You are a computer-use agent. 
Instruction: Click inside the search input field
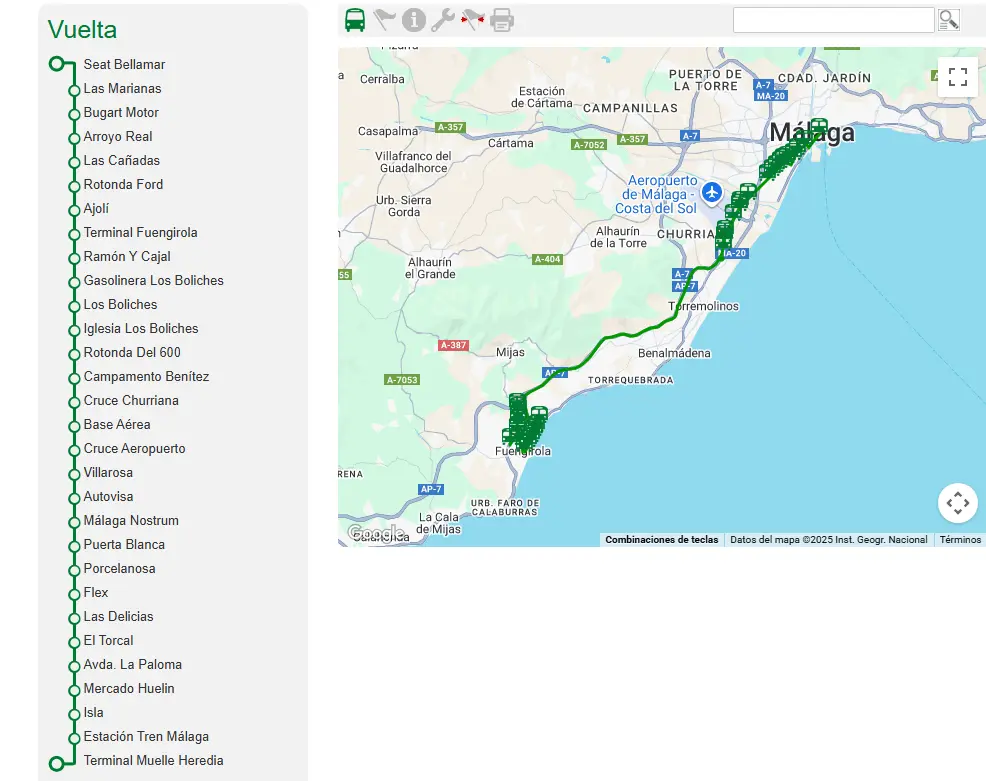833,19
